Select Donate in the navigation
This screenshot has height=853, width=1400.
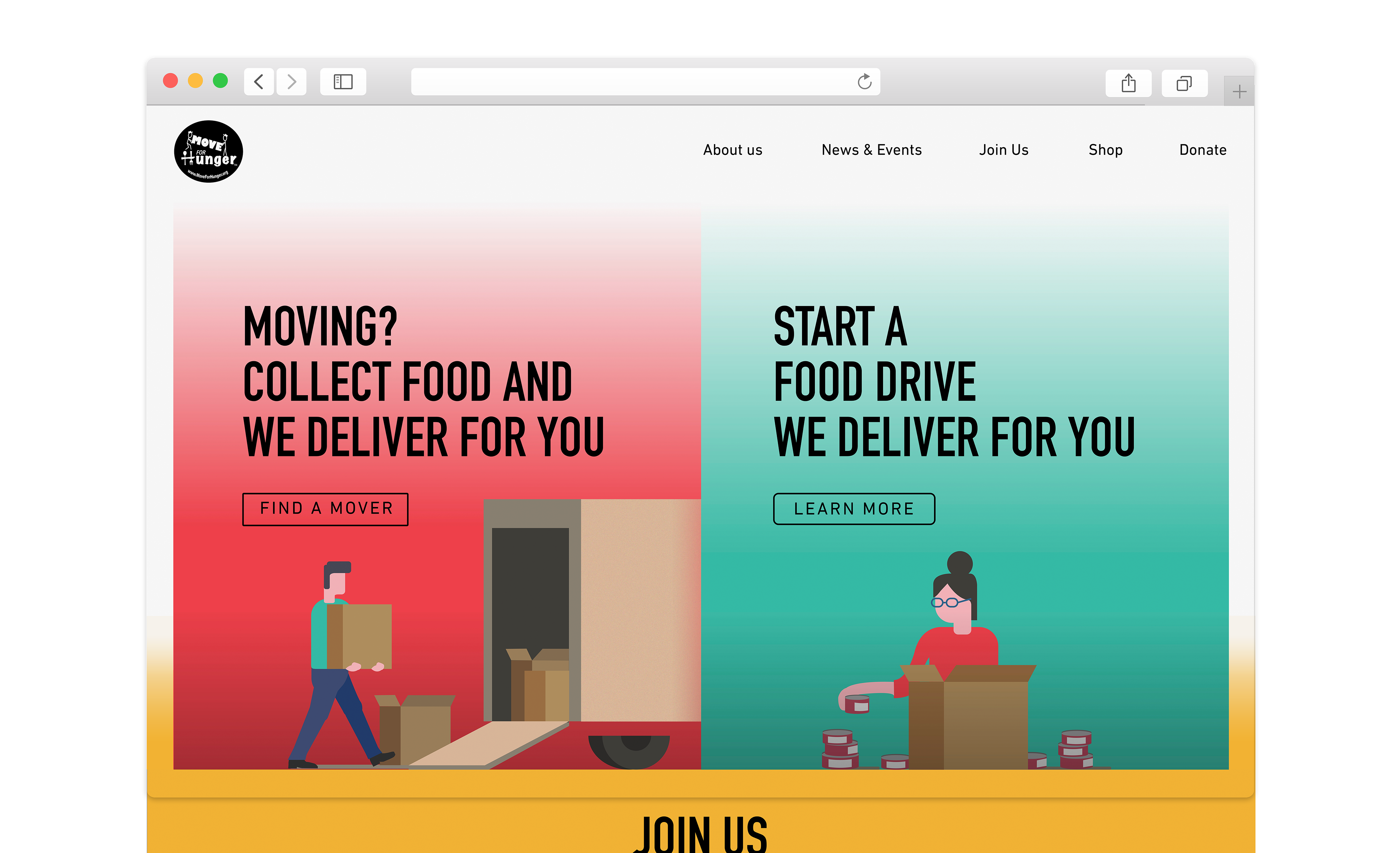click(1203, 150)
